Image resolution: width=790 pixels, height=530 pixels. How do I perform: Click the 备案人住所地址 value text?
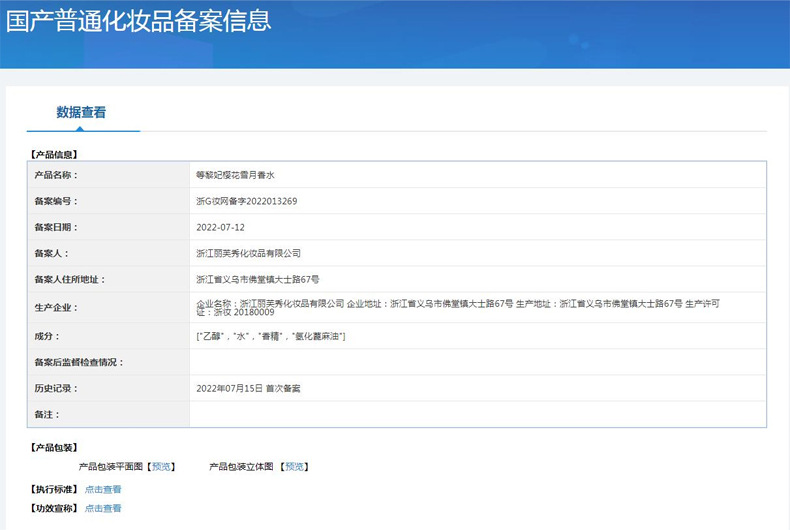point(257,280)
